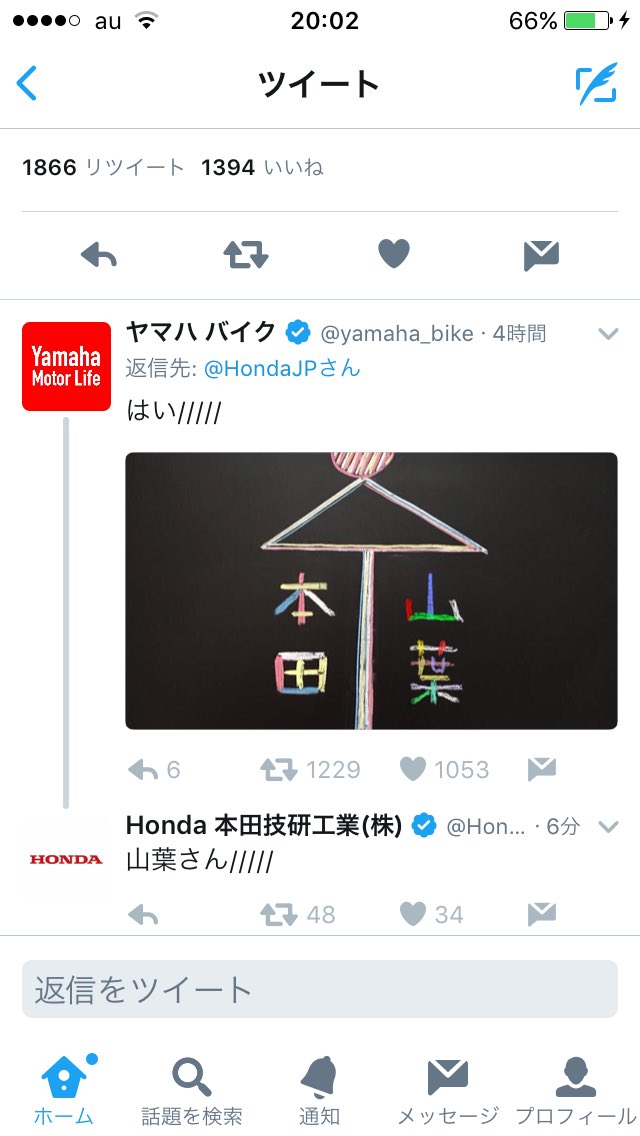This screenshot has height=1136, width=640.
Task: Open Yamaha Motor Life profile avatar
Action: tap(67, 367)
